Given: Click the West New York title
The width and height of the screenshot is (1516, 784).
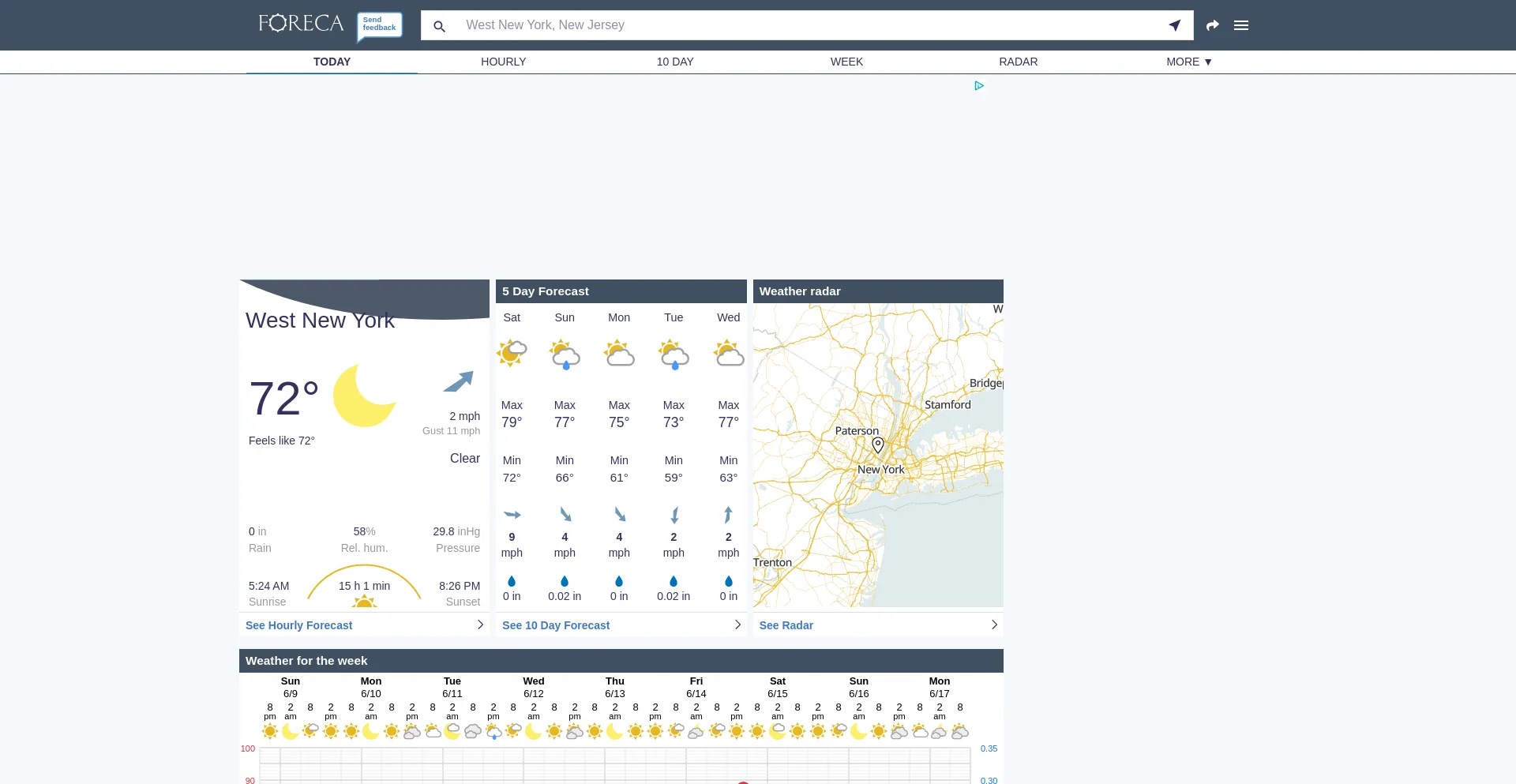Looking at the screenshot, I should 320,321.
